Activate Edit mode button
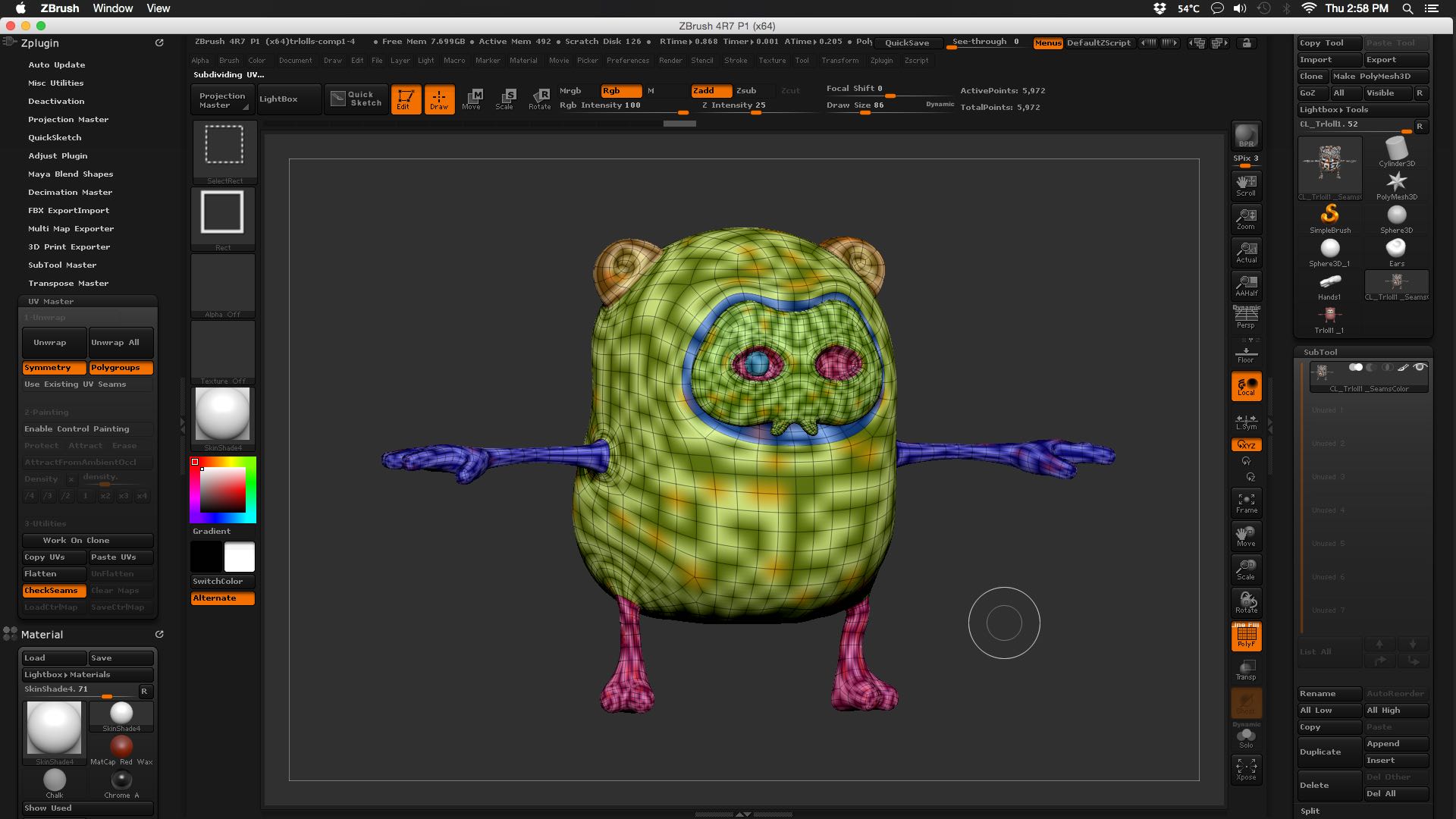Image resolution: width=1456 pixels, height=819 pixels. (x=406, y=99)
